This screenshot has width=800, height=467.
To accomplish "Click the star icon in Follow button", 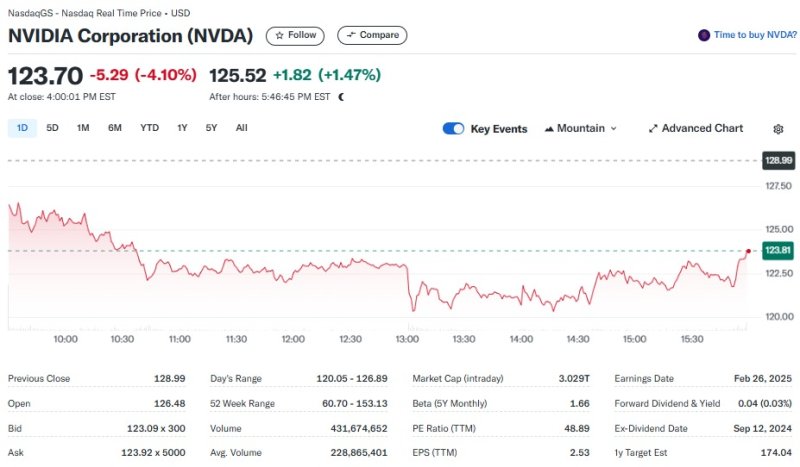I will [x=279, y=35].
